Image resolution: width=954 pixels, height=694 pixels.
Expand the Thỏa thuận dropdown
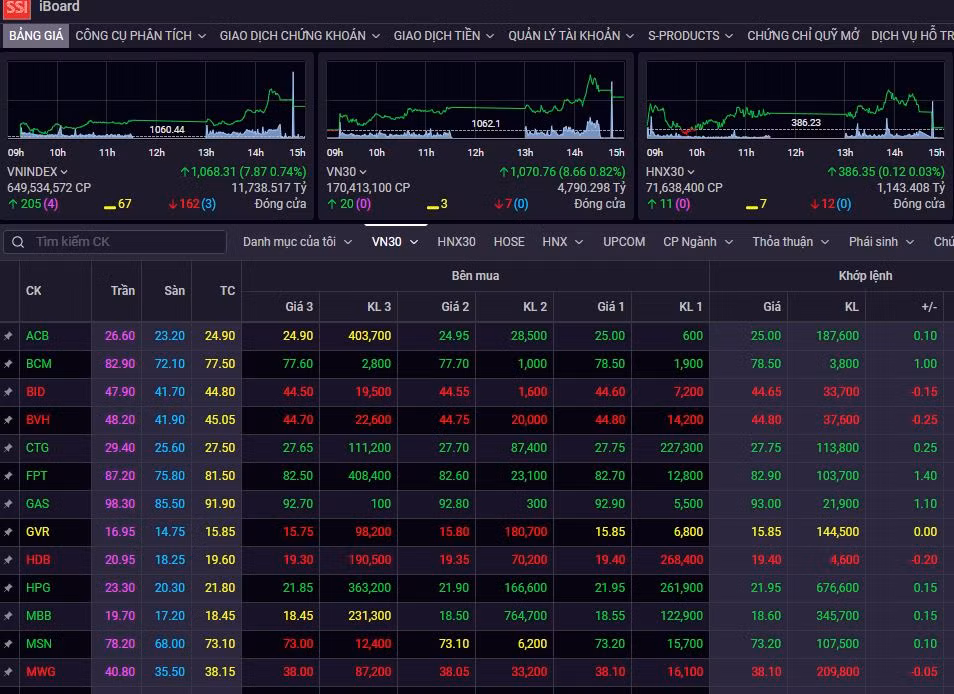pyautogui.click(x=790, y=242)
